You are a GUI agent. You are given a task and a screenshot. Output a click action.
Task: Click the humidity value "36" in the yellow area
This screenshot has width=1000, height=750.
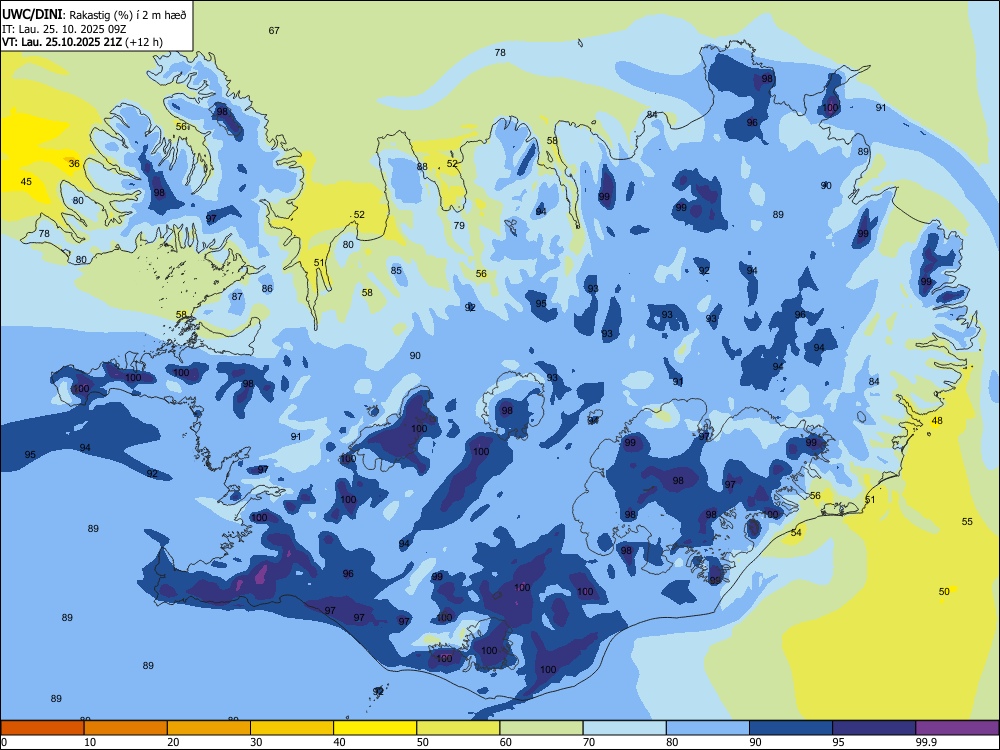[x=74, y=164]
